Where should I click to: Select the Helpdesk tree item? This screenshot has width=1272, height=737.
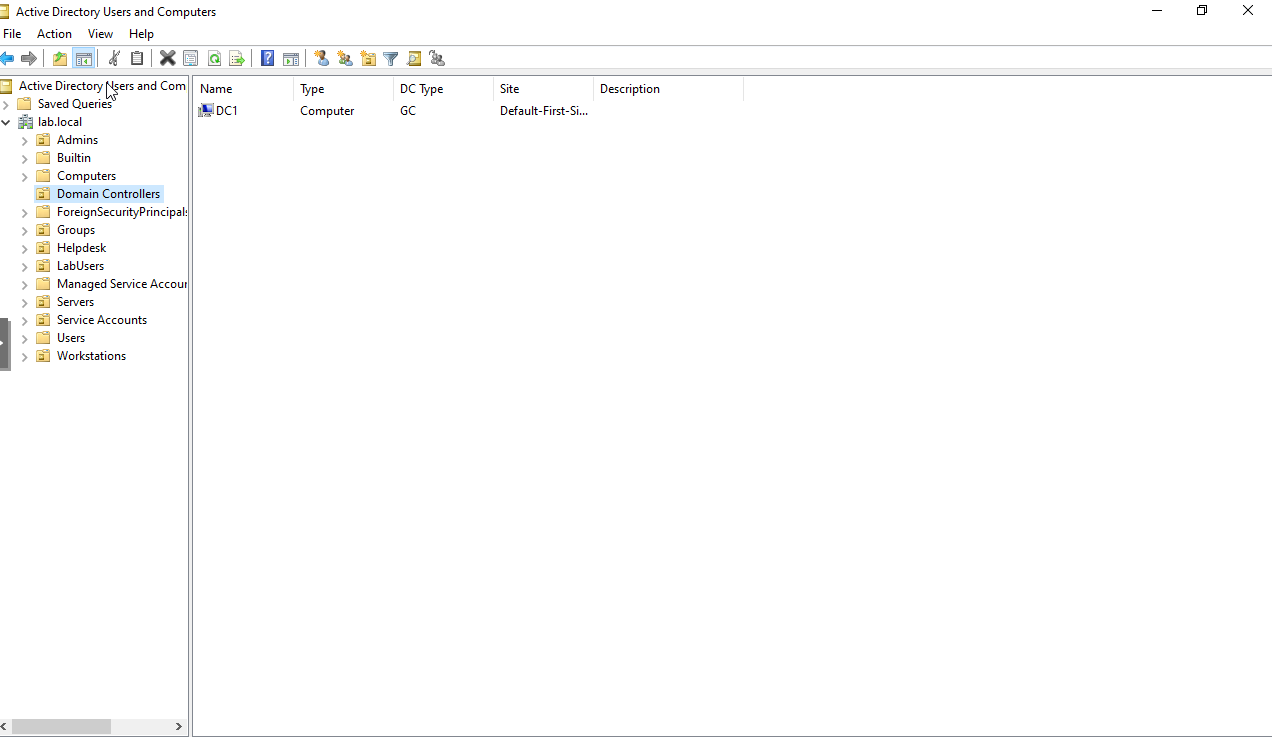tap(81, 248)
